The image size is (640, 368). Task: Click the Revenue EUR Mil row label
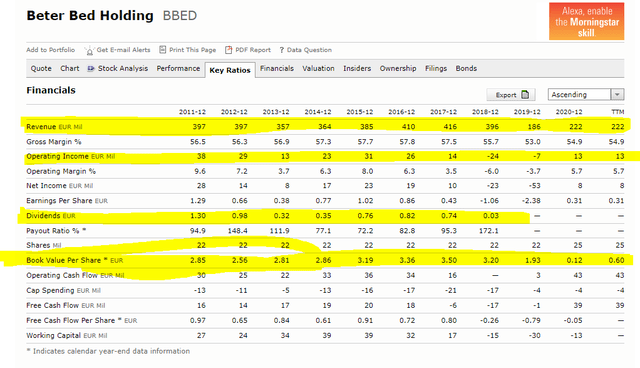pos(54,127)
